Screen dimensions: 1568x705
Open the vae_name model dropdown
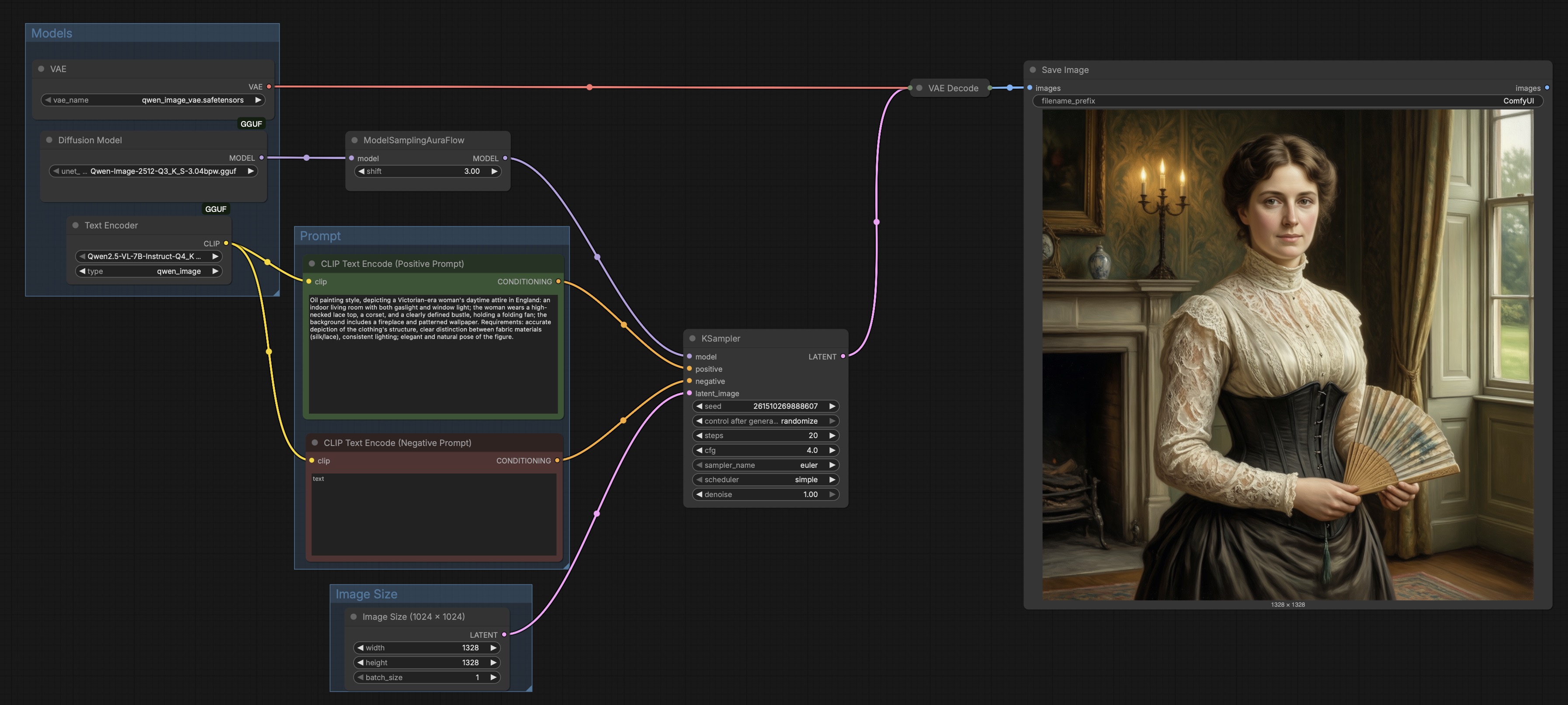tap(153, 100)
